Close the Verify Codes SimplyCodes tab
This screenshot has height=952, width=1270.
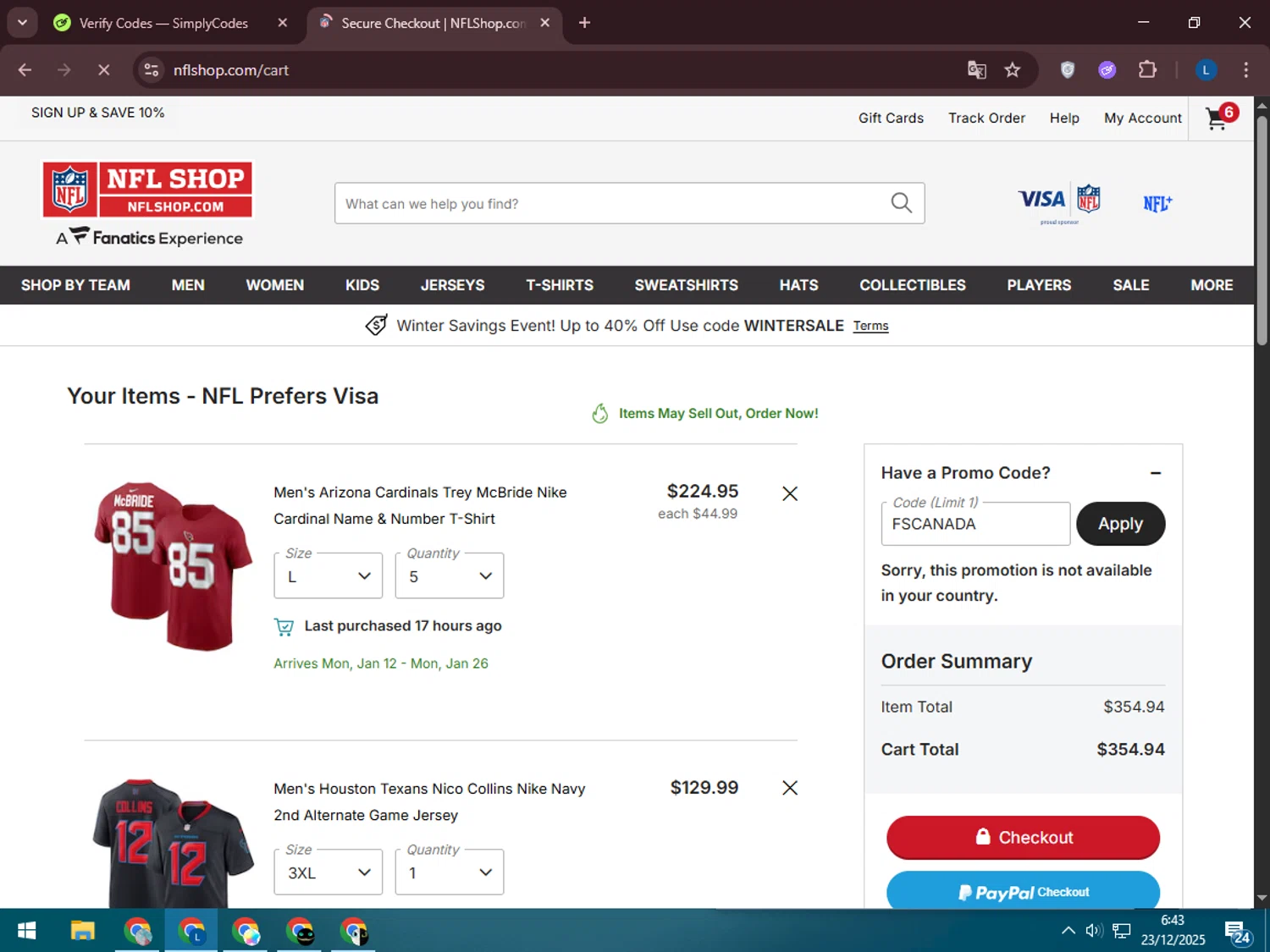283,23
